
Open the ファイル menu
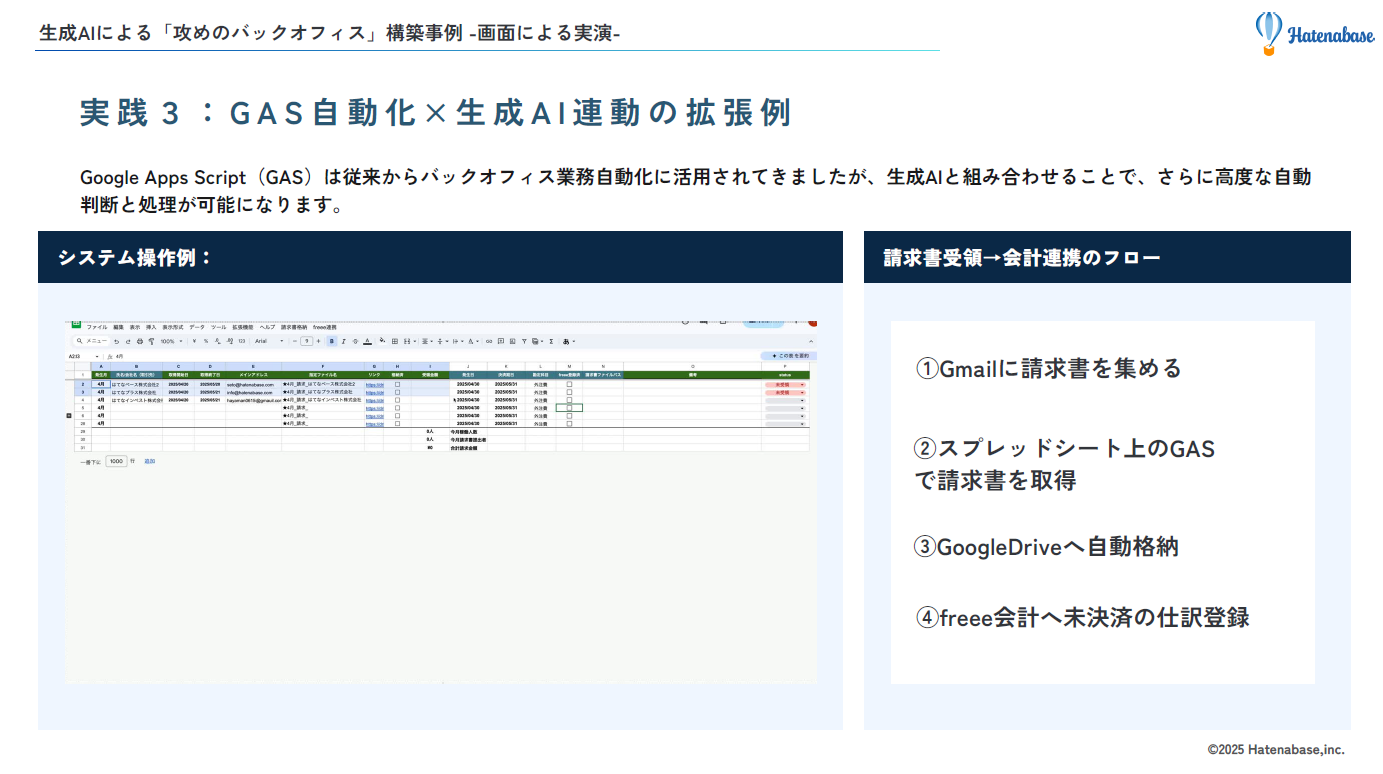coord(96,327)
